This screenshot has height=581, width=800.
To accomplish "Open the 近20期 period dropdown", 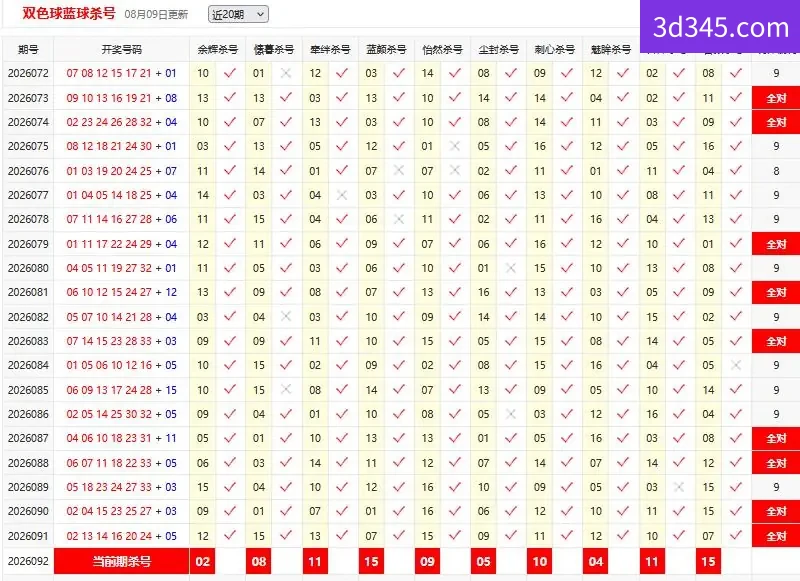I will click(x=238, y=14).
